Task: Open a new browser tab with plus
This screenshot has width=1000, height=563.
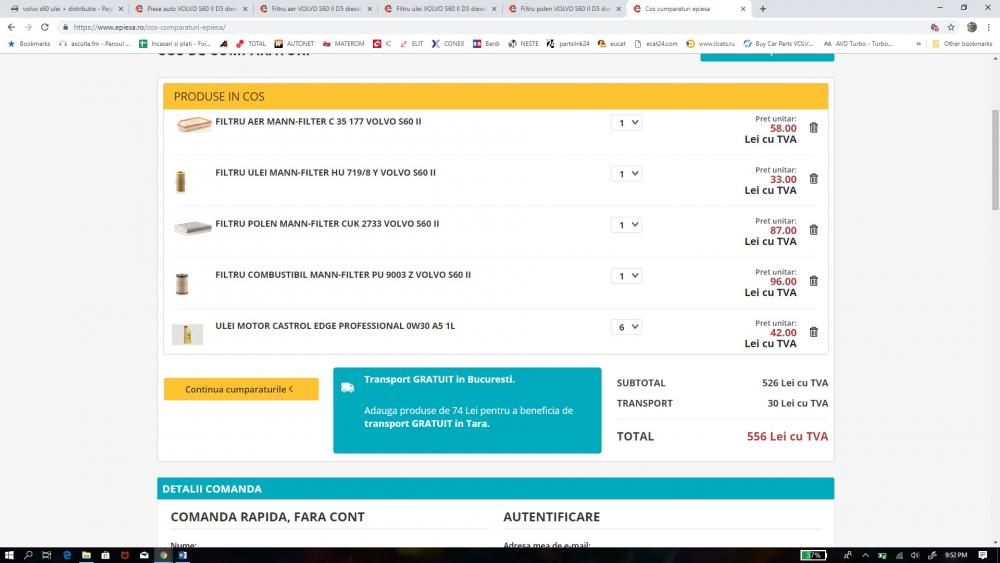Action: (x=763, y=9)
